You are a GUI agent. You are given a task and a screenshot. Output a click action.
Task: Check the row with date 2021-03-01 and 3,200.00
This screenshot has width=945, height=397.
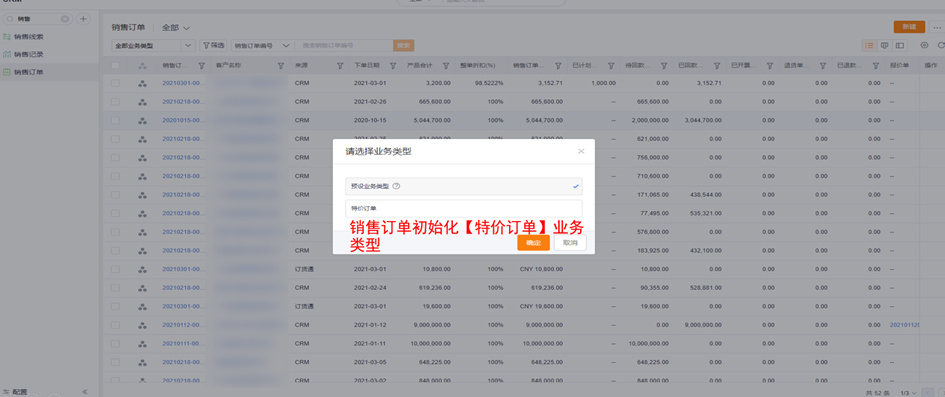point(115,83)
